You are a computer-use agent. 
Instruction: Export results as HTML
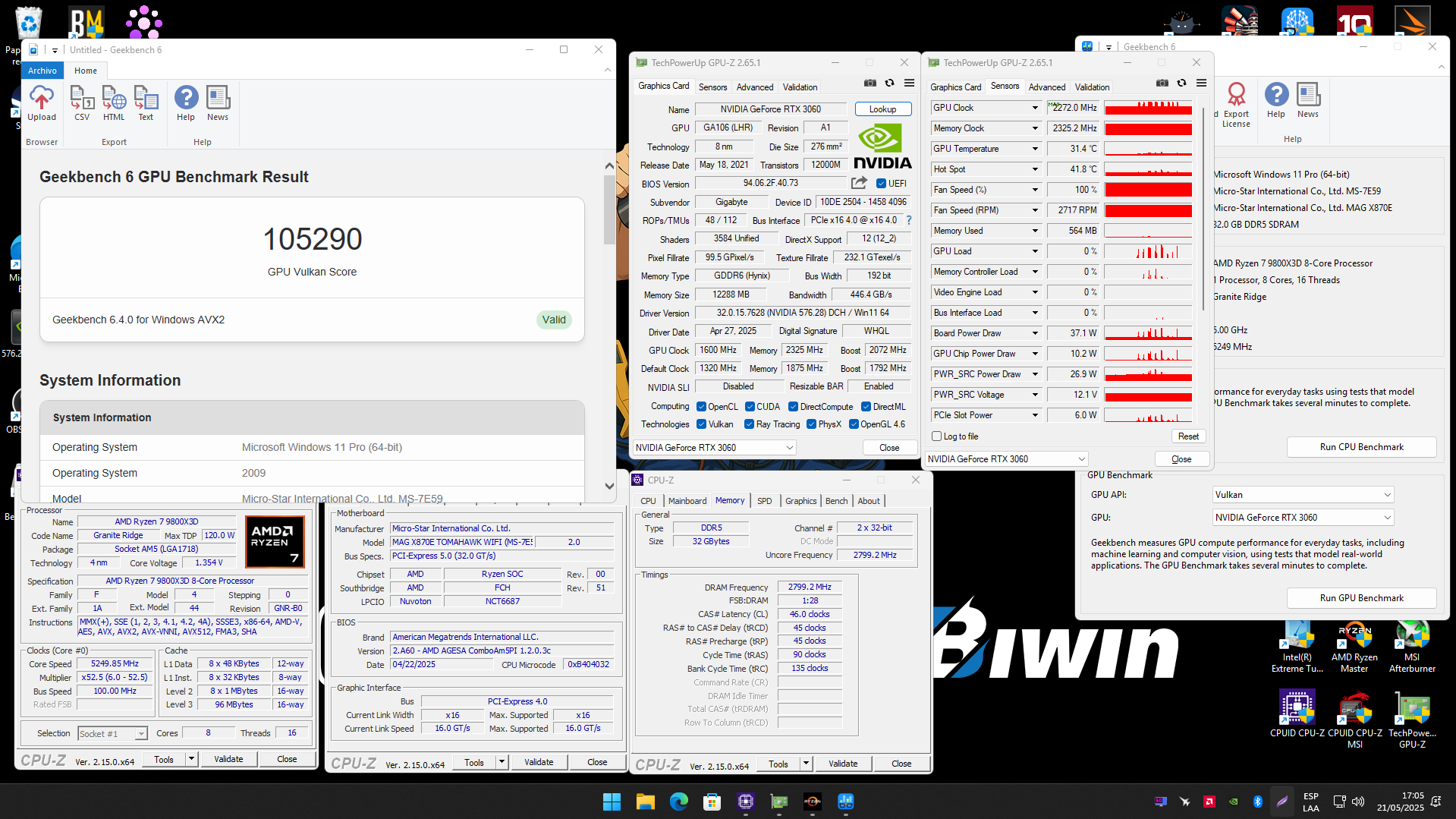114,103
